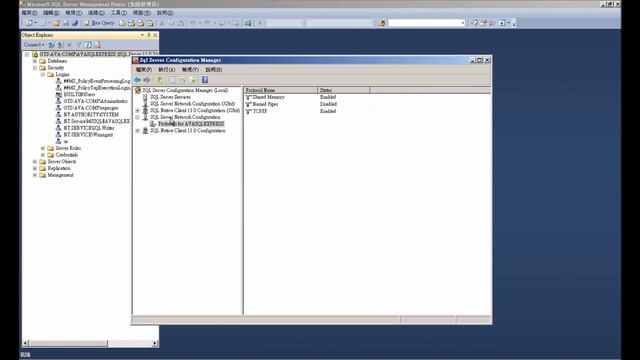
Task: Collapse the Security folder node
Action: tap(35, 68)
